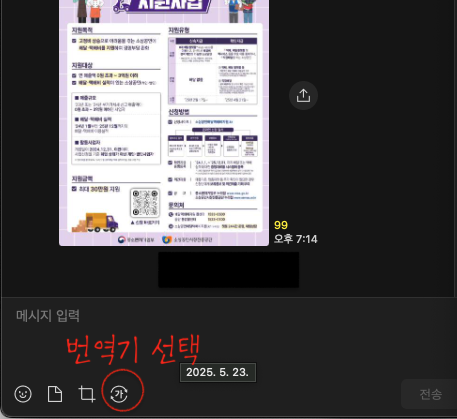The image size is (457, 419).
Task: Select the translator icon
Action: 119,394
